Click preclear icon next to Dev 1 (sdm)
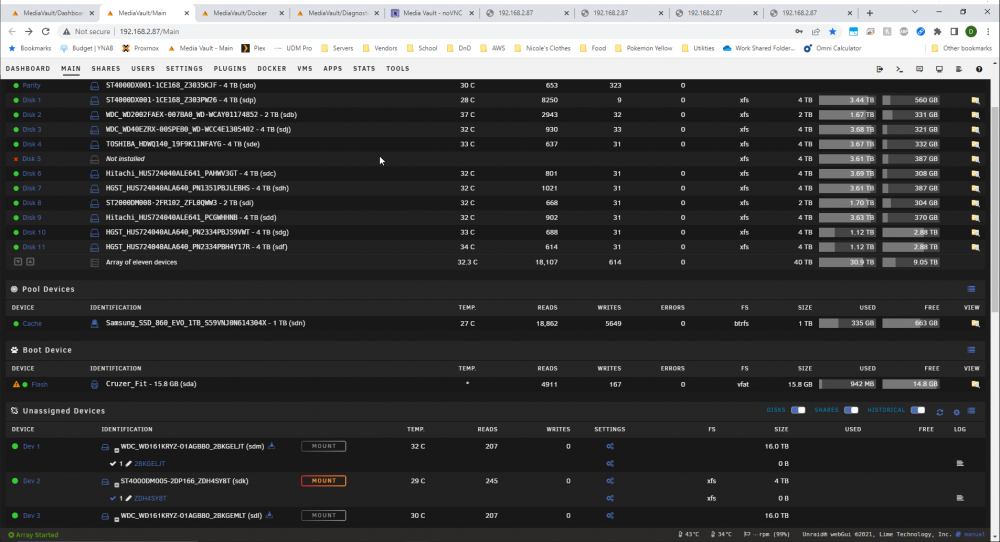The height and width of the screenshot is (542, 1000). pos(272,446)
